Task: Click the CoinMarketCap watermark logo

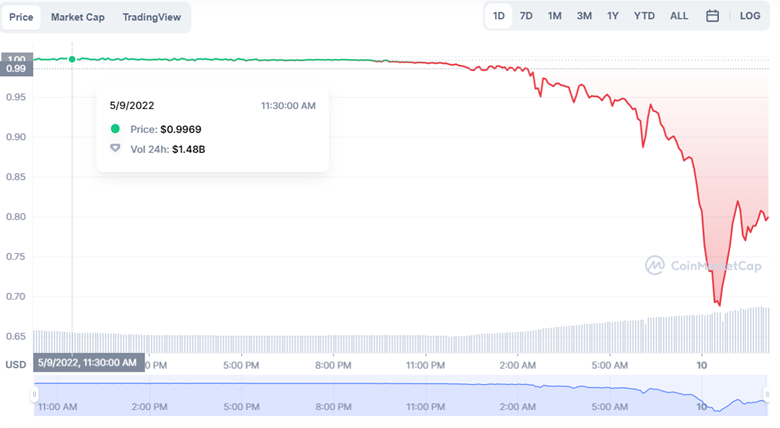Action: coord(655,265)
